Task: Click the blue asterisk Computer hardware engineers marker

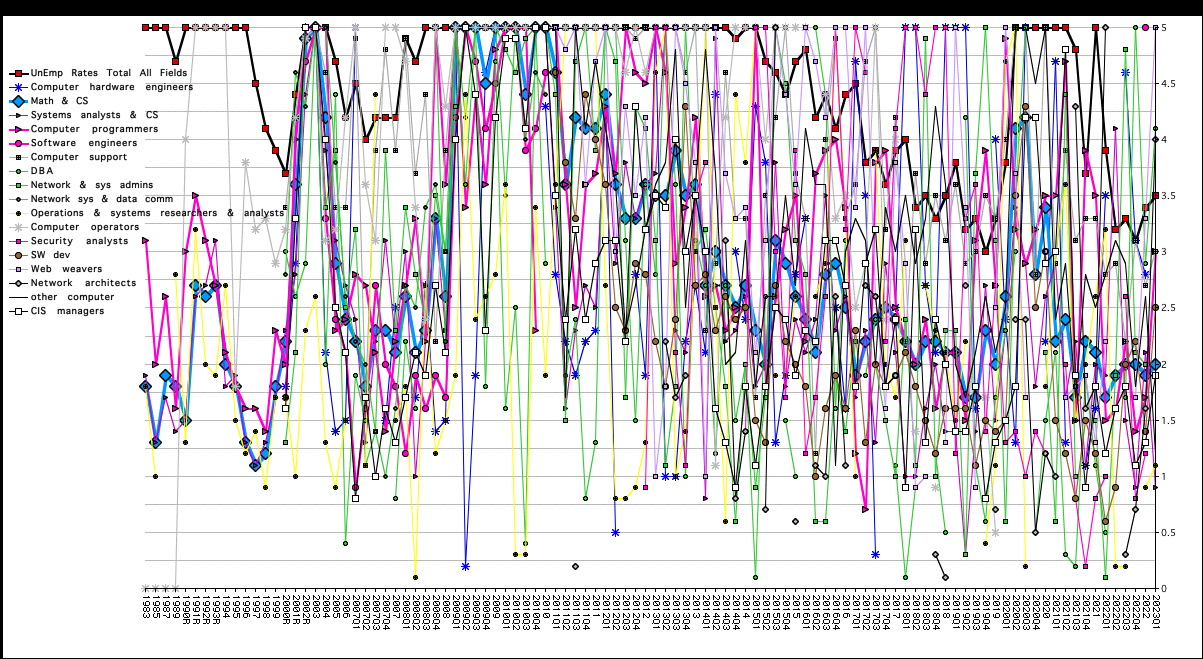Action: [17, 87]
